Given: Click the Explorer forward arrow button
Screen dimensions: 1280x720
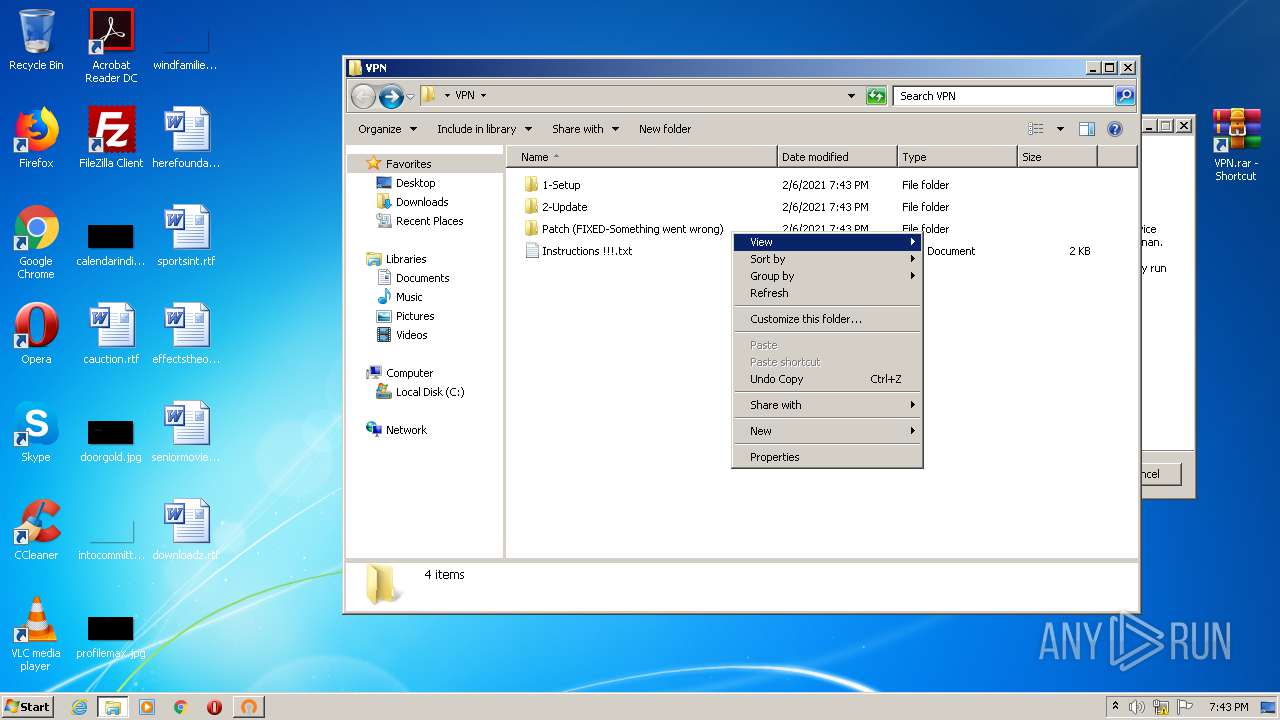Looking at the screenshot, I should point(391,96).
